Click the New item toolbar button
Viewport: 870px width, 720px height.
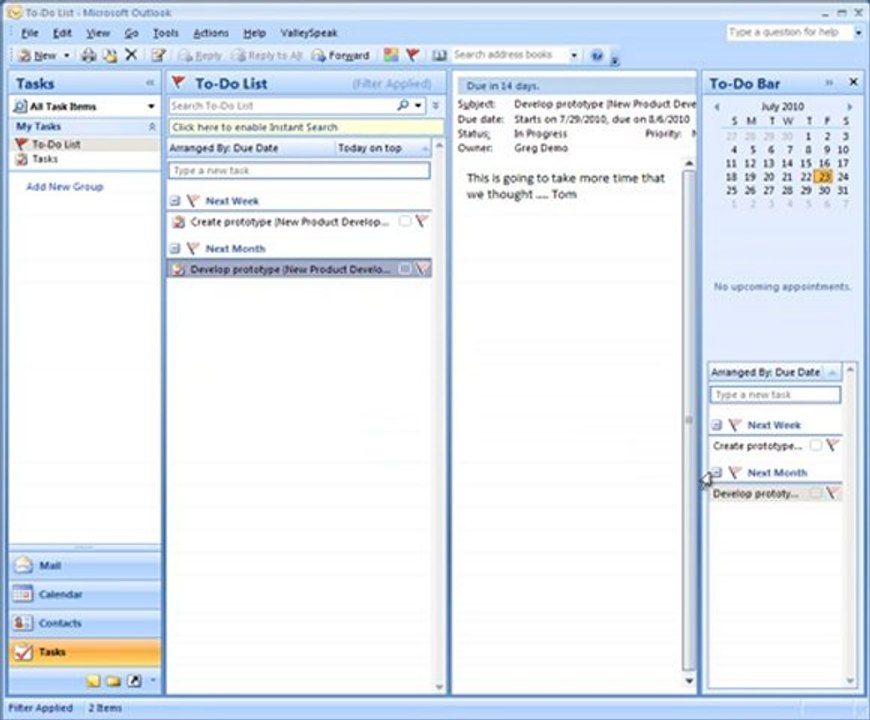tap(38, 55)
